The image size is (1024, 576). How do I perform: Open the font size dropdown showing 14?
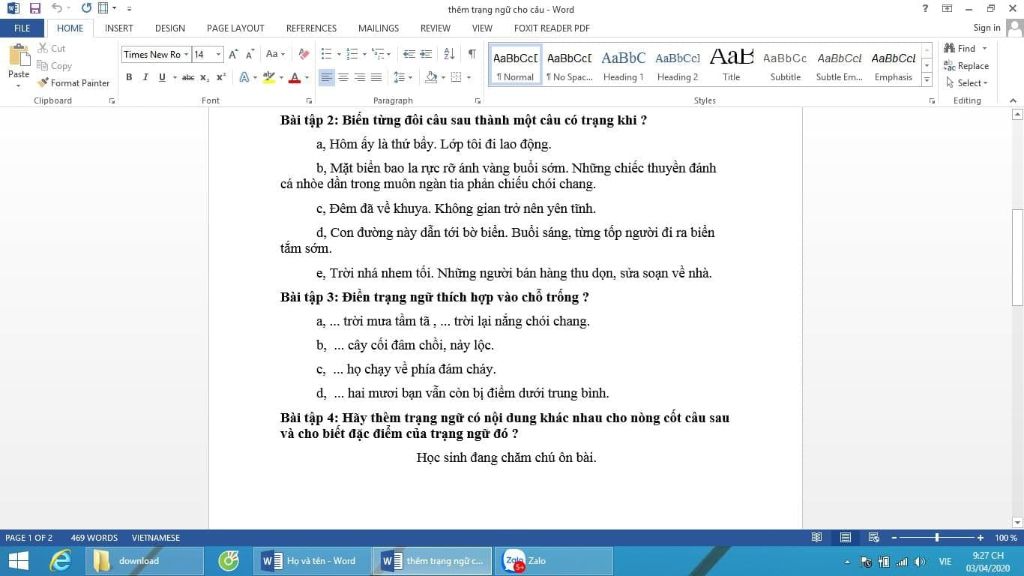point(219,54)
